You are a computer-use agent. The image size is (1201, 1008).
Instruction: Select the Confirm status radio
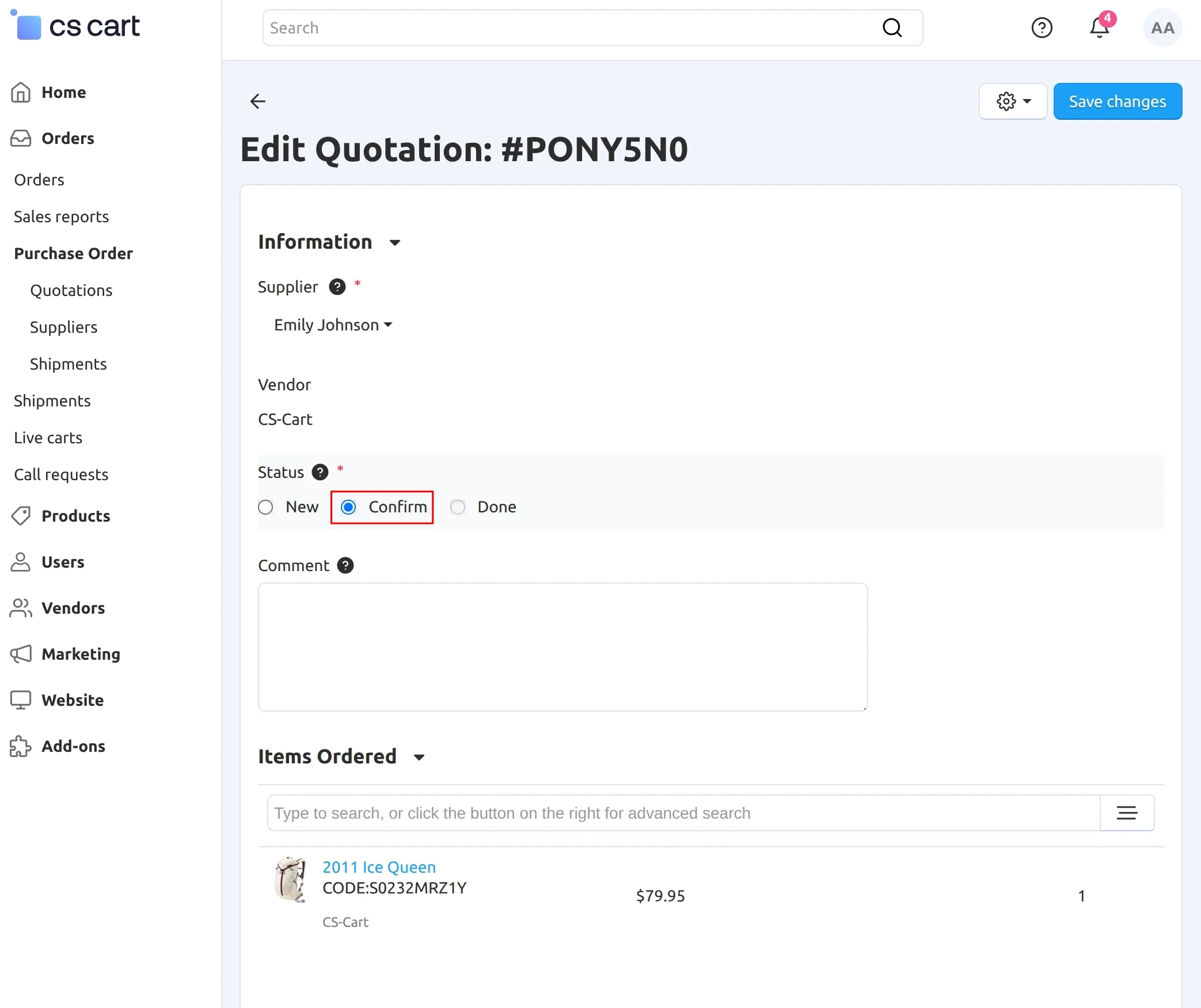348,507
